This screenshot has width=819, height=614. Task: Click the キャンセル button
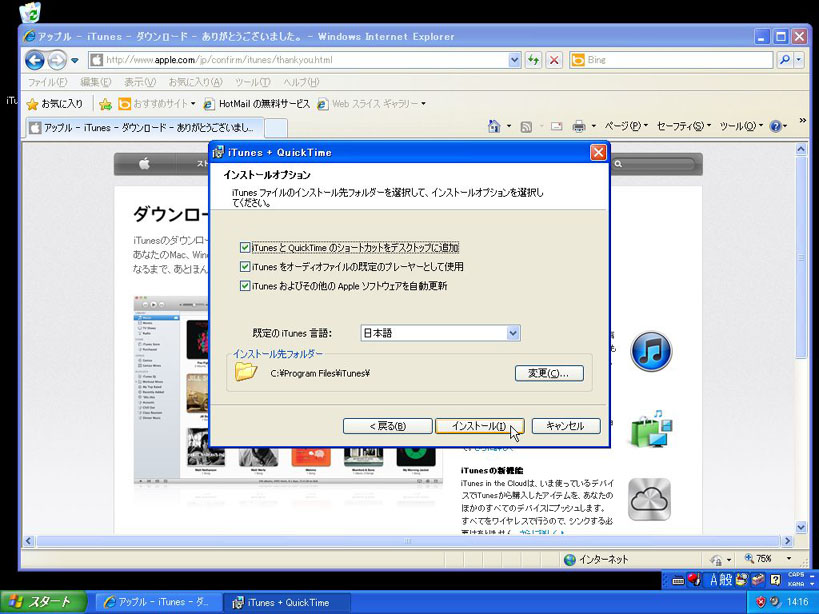click(x=566, y=426)
